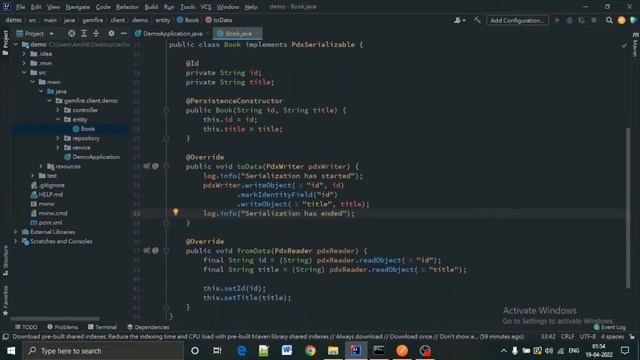The width and height of the screenshot is (640, 360).
Task: Toggle read-only lock icon in status bar
Action: (632, 337)
